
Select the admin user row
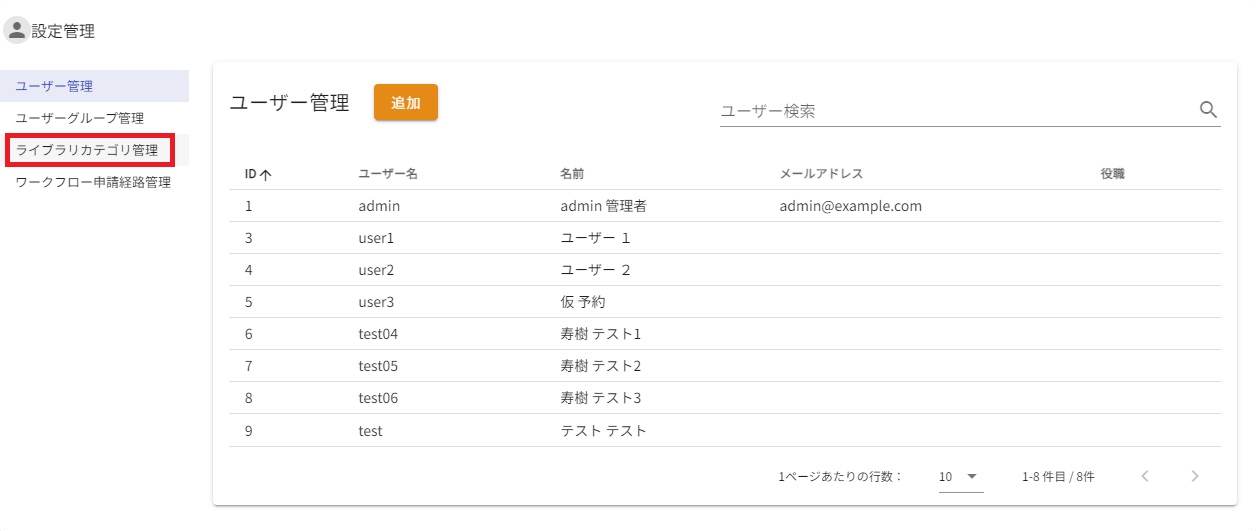click(380, 206)
